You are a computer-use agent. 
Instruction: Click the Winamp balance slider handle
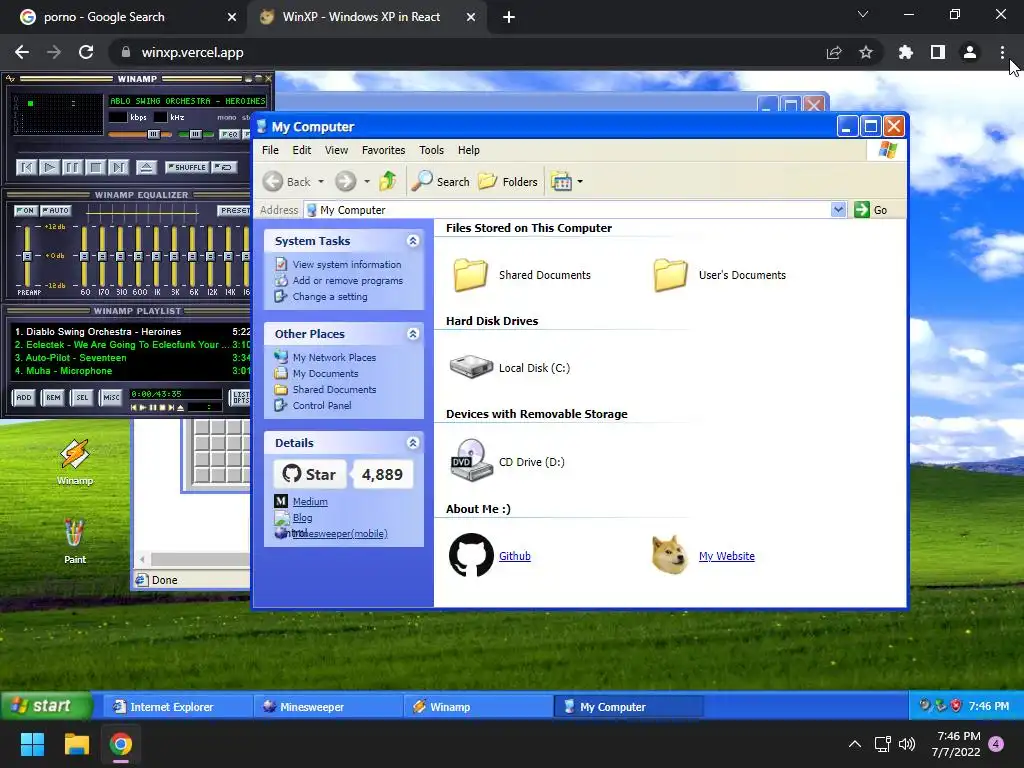click(x=195, y=135)
